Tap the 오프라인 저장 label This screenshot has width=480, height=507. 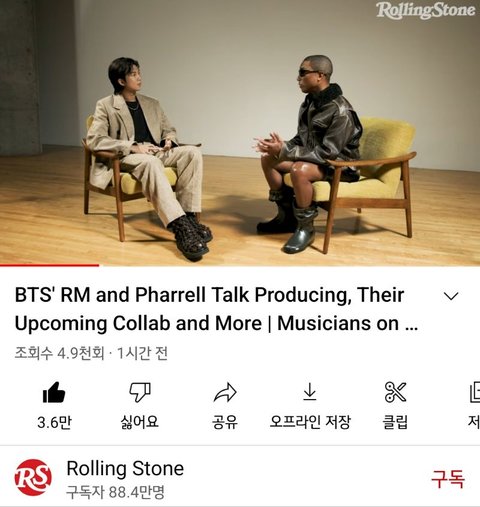[x=310, y=422]
